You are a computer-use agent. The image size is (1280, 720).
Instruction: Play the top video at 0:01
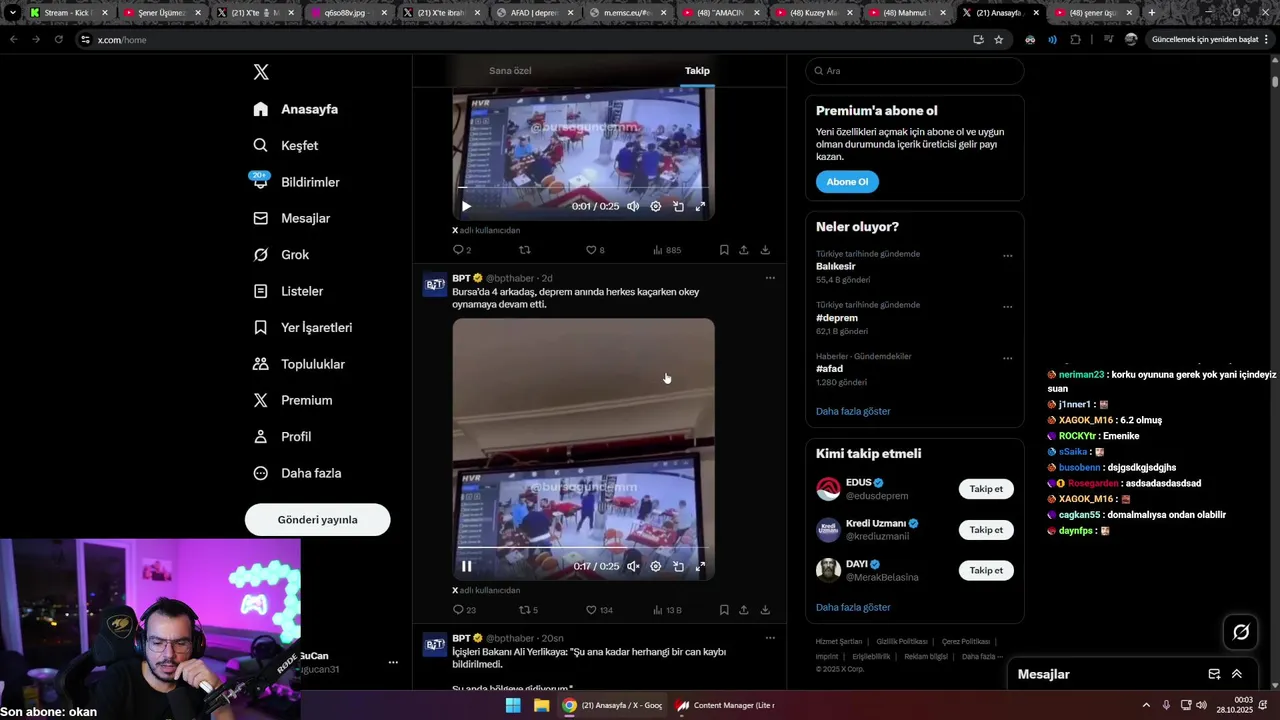[x=466, y=206]
